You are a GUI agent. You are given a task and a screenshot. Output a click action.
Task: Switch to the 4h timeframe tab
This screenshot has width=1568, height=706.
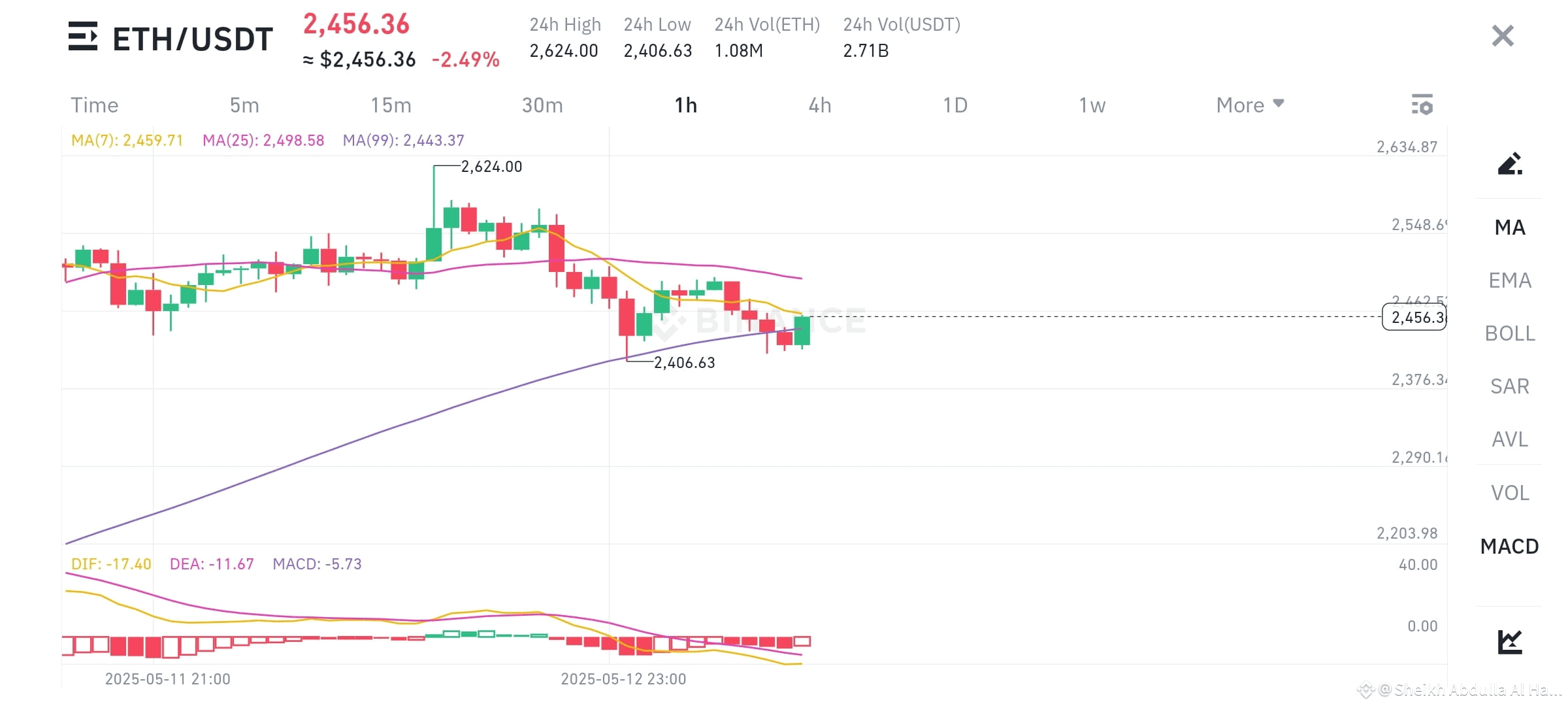coord(819,105)
